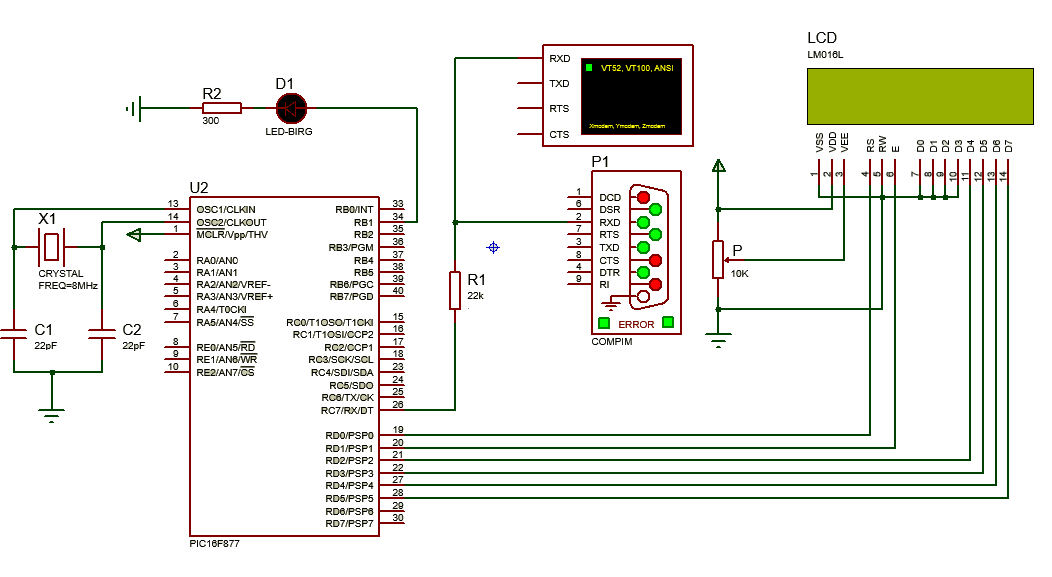The height and width of the screenshot is (577, 1052).
Task: Click the green LM016L LCD display
Action: coord(920,96)
